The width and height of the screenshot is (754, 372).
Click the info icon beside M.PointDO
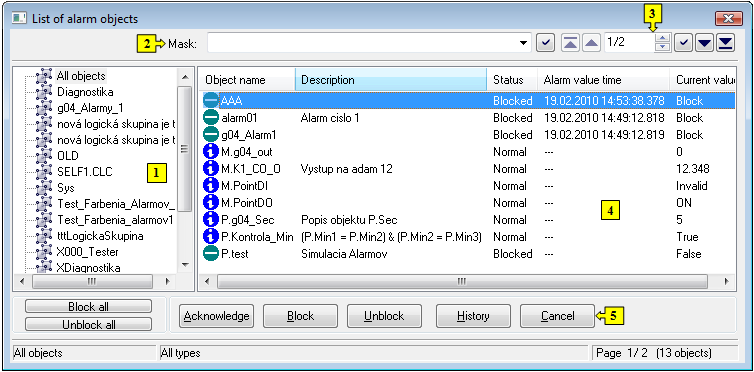pyautogui.click(x=211, y=203)
